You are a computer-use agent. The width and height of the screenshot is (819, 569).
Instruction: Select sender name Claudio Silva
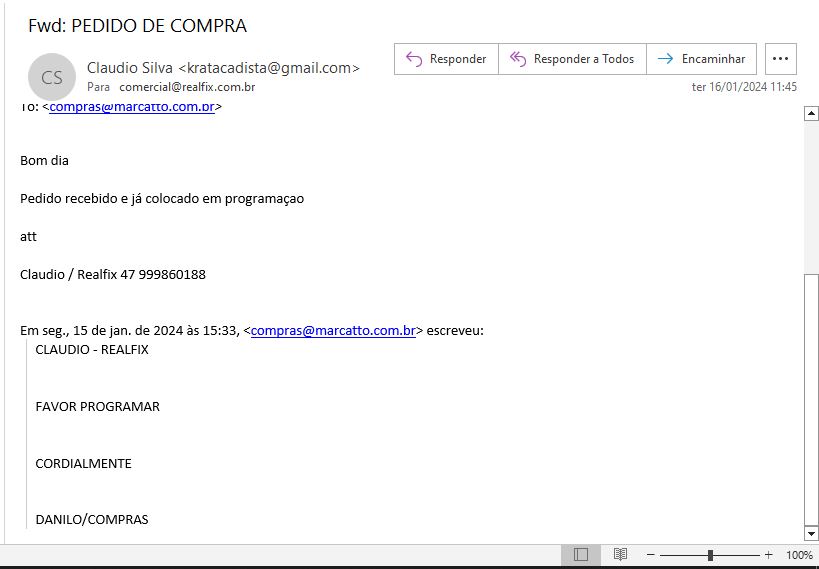(130, 68)
